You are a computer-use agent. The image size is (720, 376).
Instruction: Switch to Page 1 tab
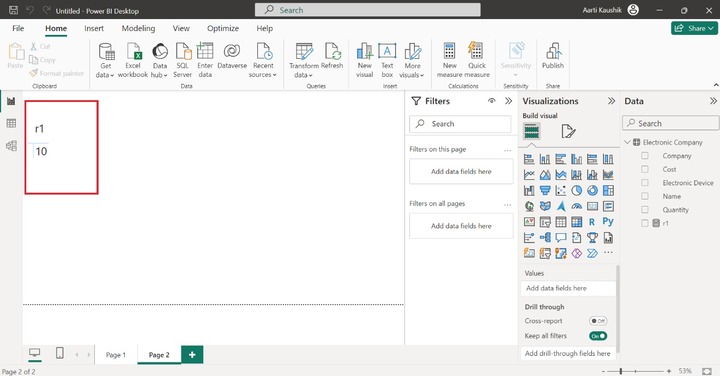(x=116, y=354)
